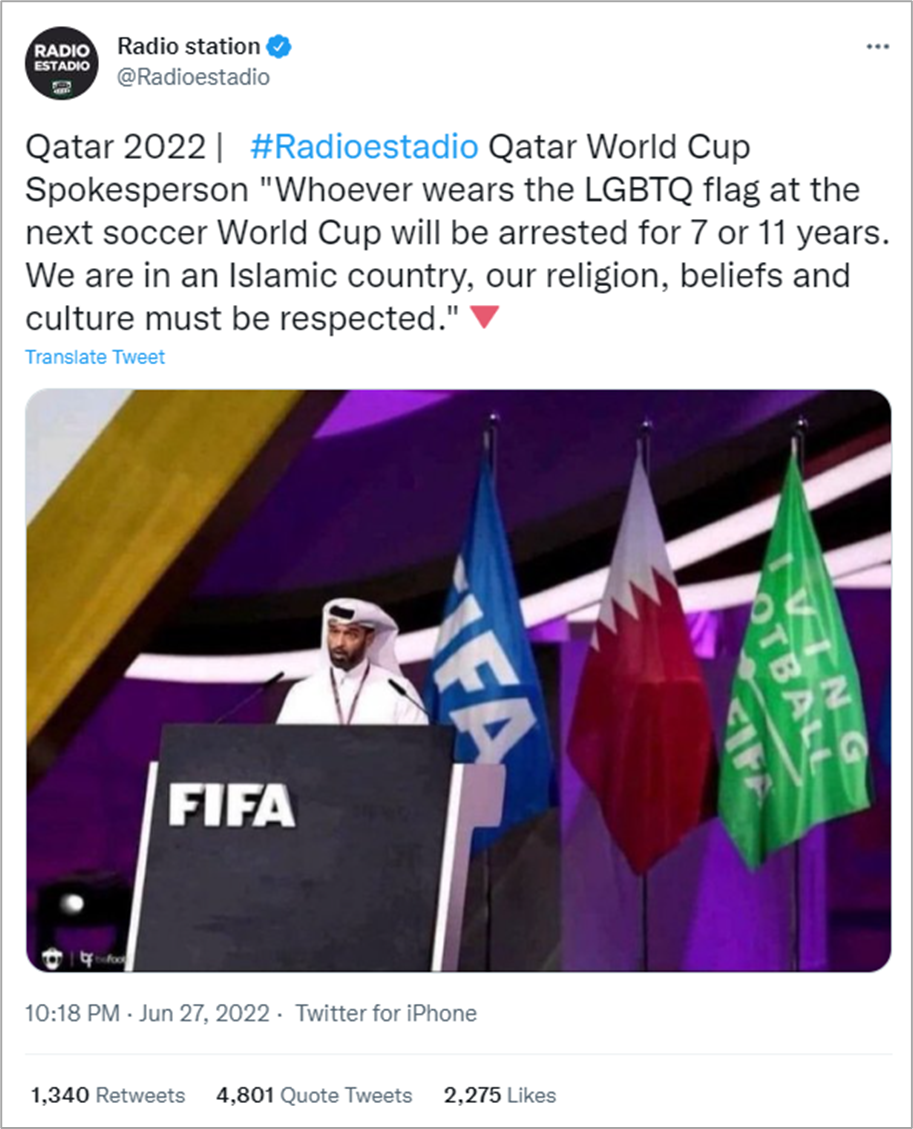View the 2,275 Likes list

(500, 1095)
